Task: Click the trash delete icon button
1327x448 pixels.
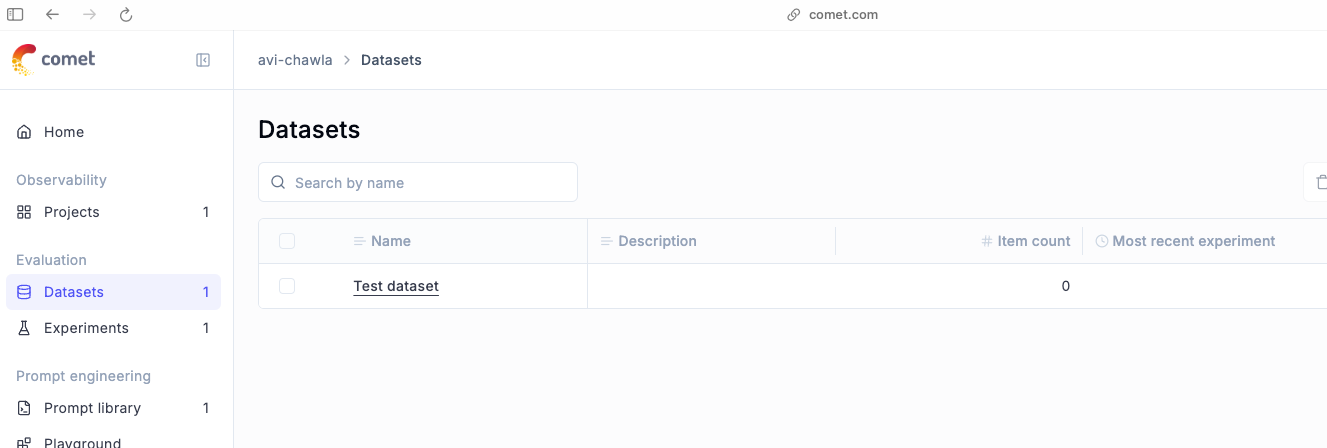Action: [1320, 182]
